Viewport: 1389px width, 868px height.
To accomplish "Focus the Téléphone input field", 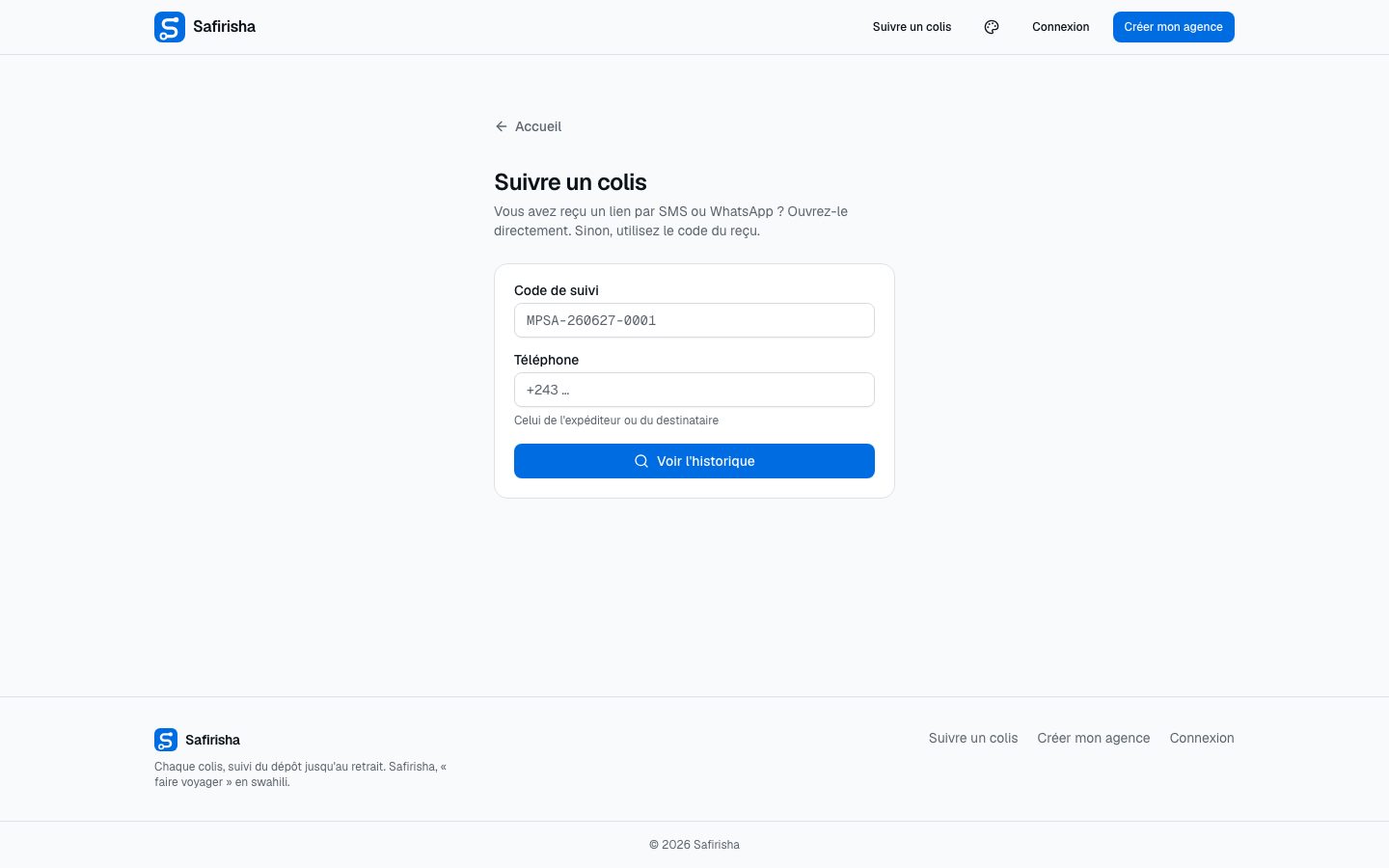I will 694,390.
